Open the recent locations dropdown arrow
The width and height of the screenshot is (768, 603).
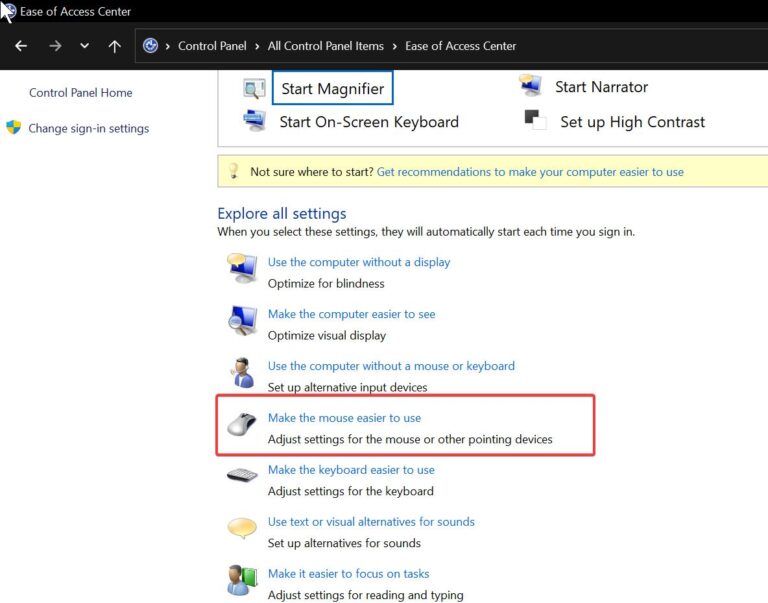coord(84,46)
